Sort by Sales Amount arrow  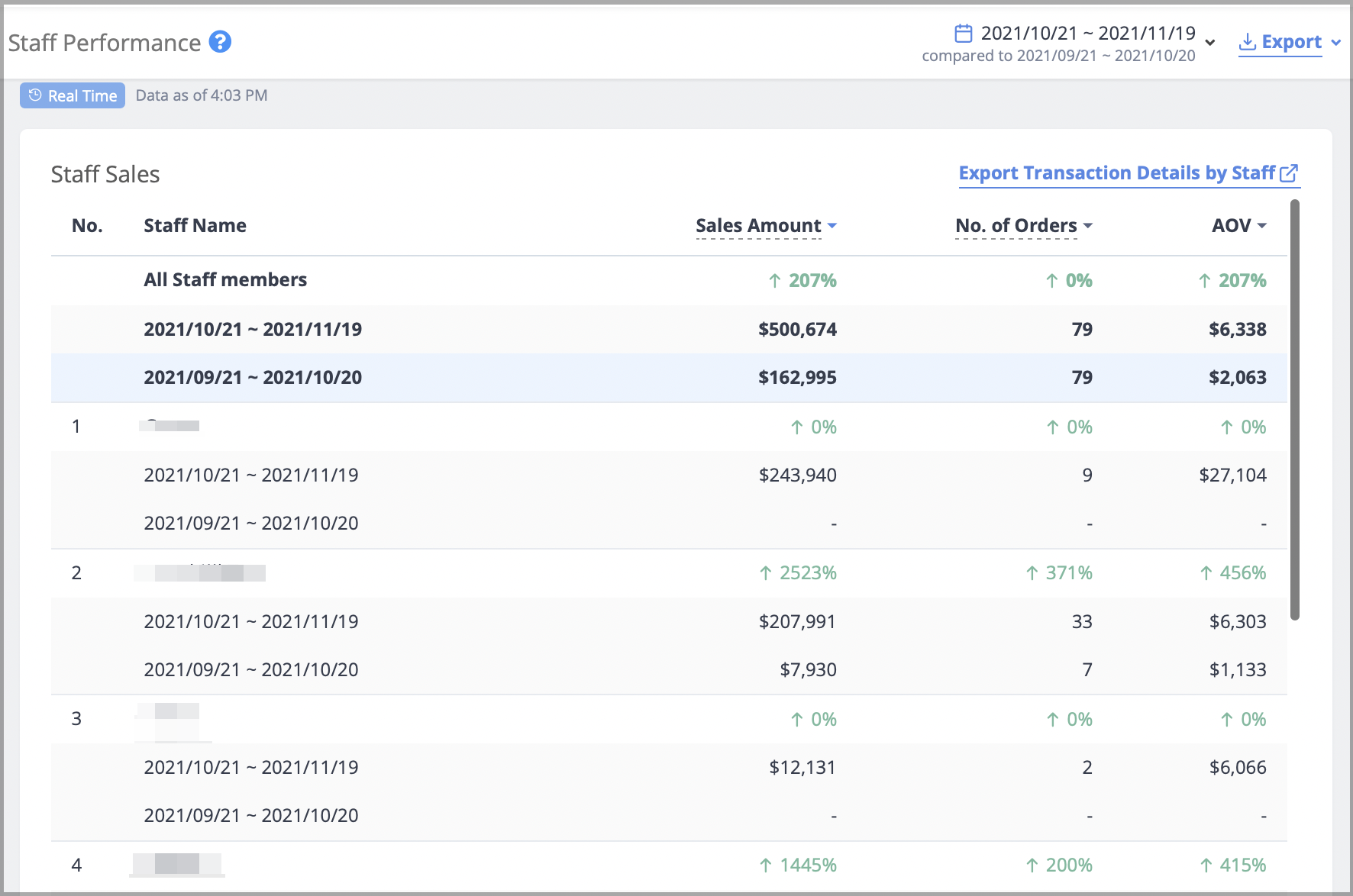coord(832,226)
